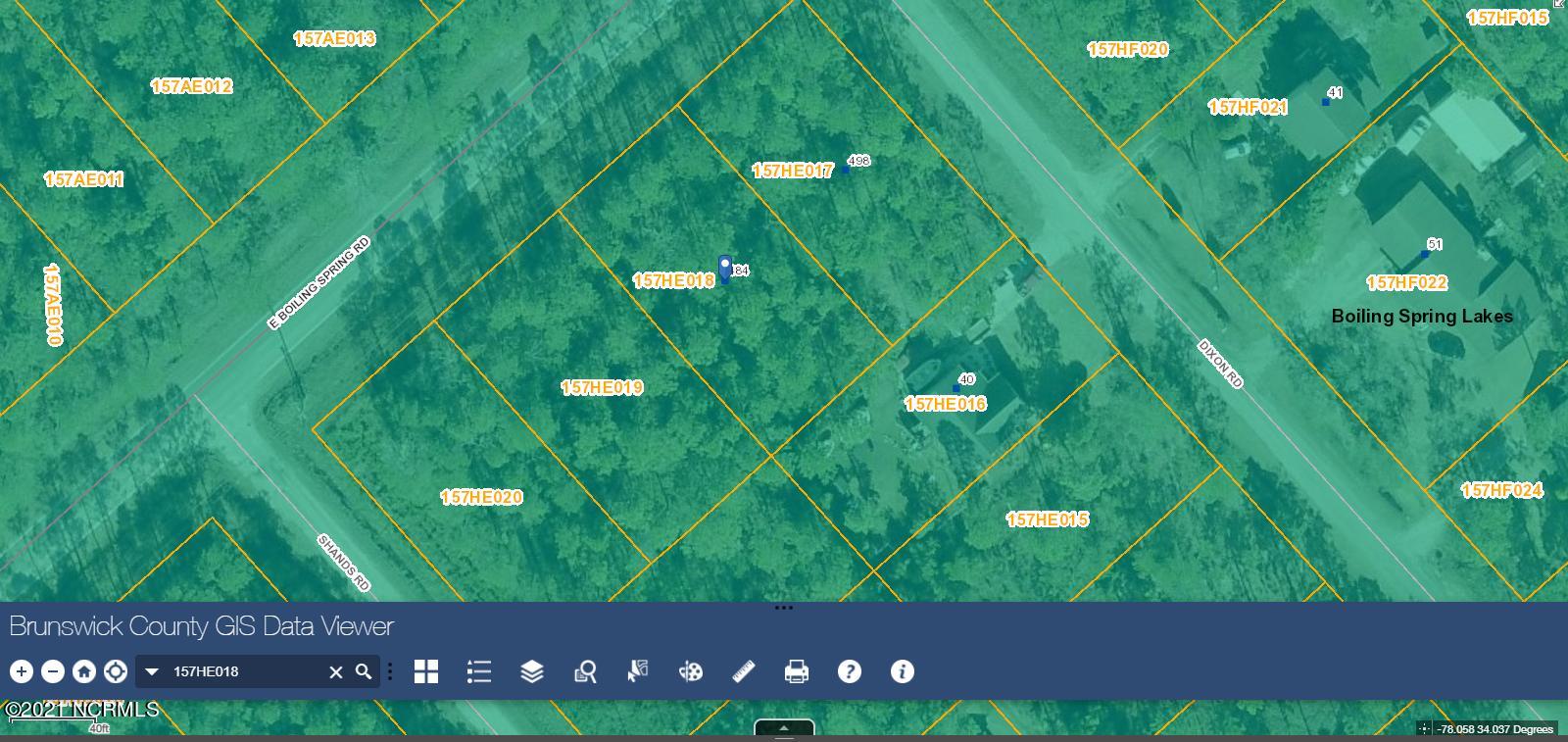Toggle the coordinate crosshair button
1568x742 pixels.
tap(1424, 728)
